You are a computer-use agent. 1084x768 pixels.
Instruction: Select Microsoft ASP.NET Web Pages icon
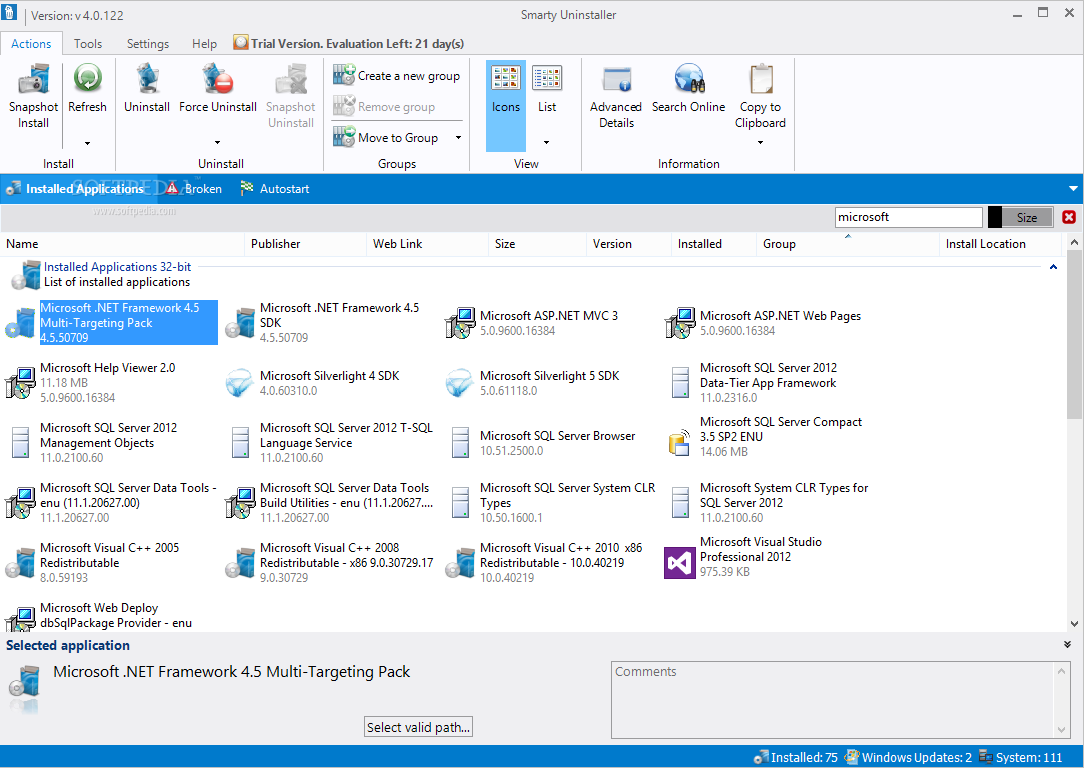pyautogui.click(x=680, y=323)
